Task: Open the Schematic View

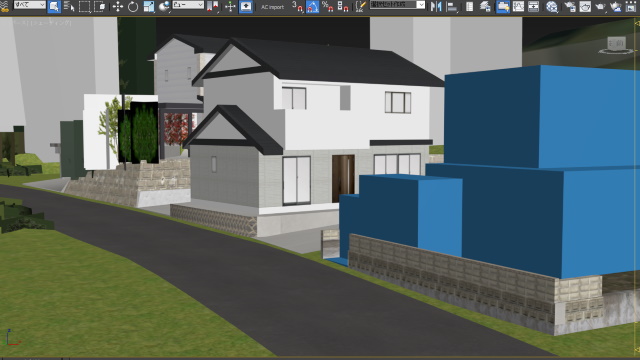Action: (533, 7)
